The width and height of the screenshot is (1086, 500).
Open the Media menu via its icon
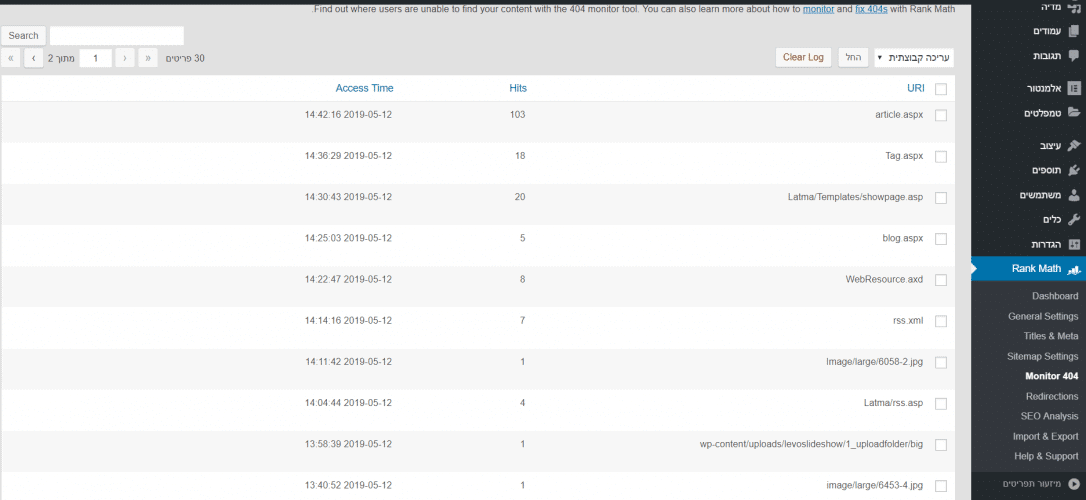coord(1074,7)
